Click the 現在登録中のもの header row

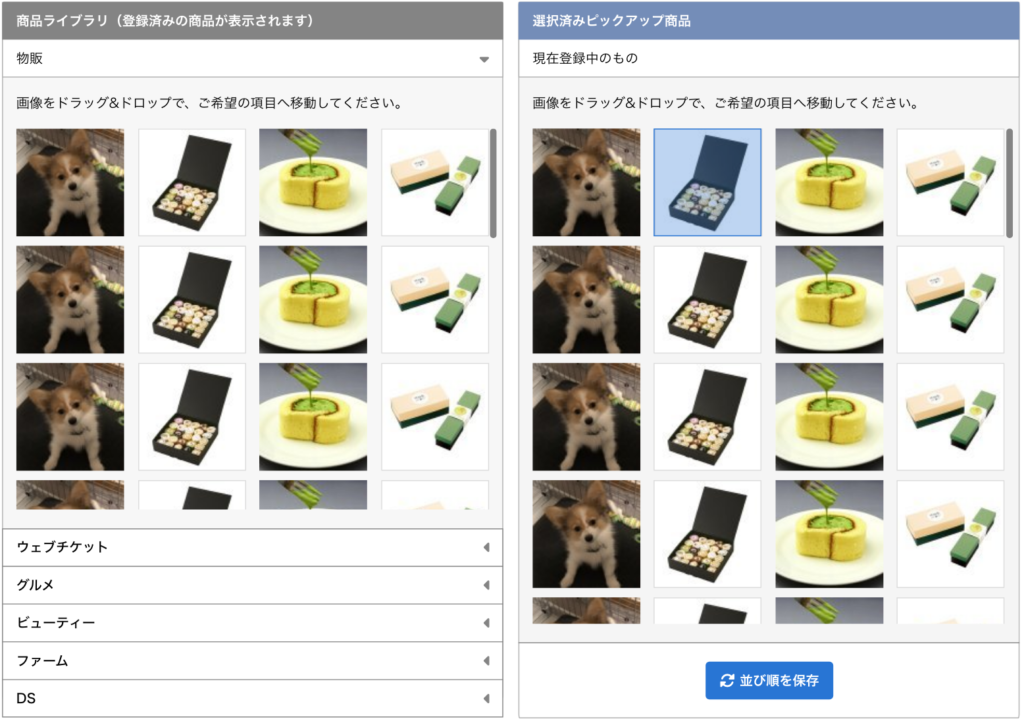tap(769, 58)
